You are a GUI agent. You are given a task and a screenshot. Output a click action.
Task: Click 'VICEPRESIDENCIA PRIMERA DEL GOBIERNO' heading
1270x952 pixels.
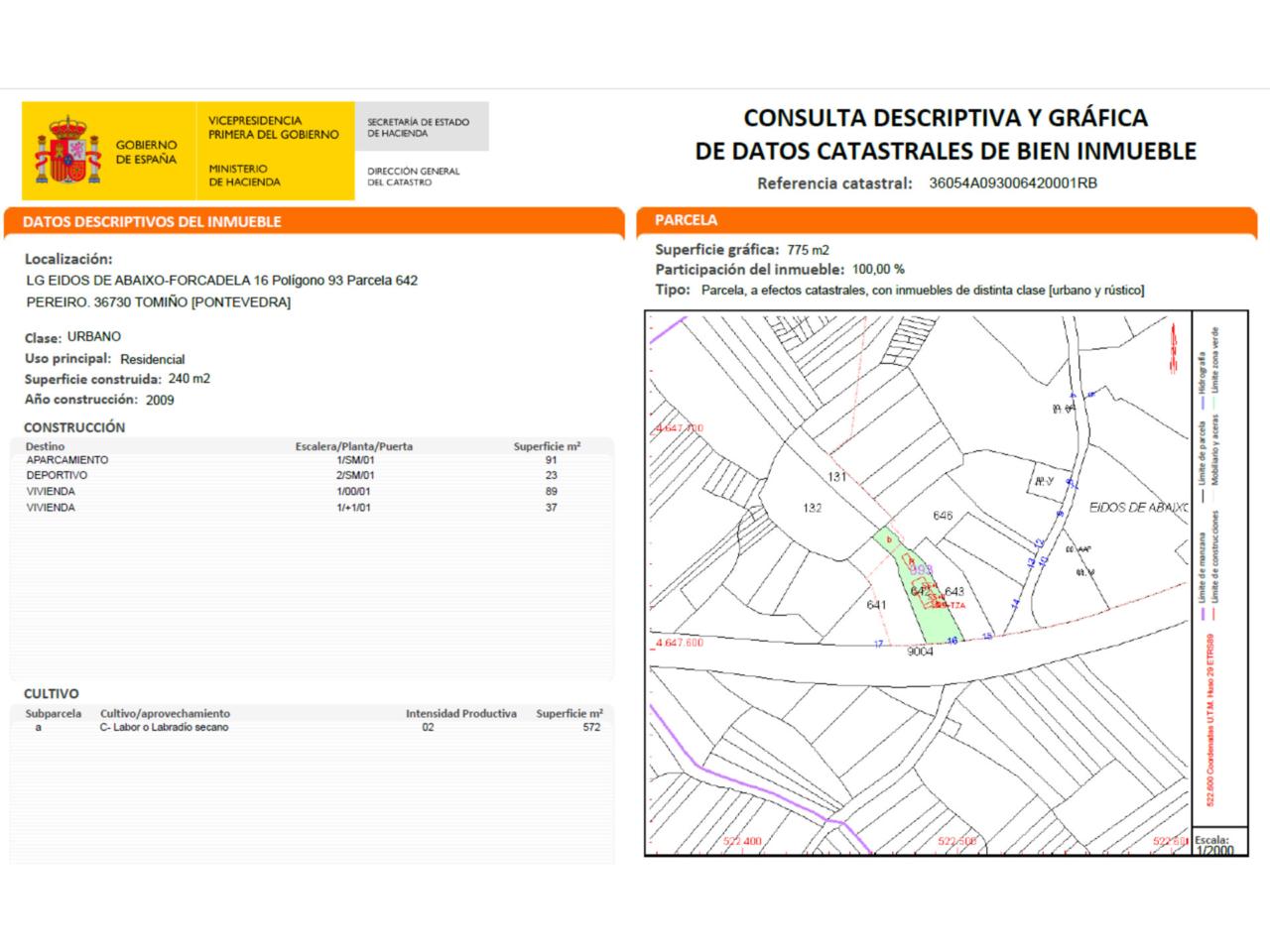point(273,127)
